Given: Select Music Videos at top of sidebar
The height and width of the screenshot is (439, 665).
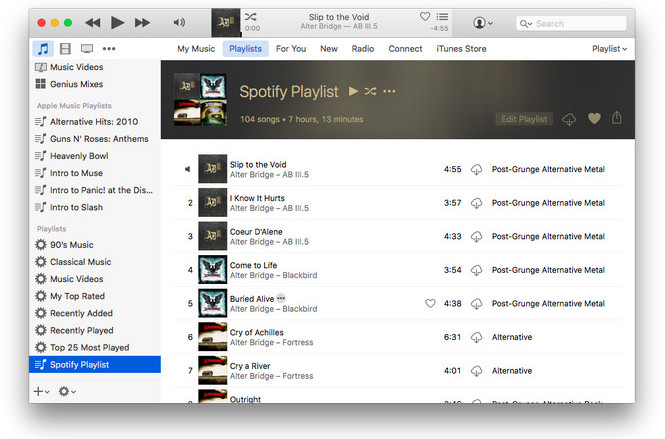Looking at the screenshot, I should (95, 67).
